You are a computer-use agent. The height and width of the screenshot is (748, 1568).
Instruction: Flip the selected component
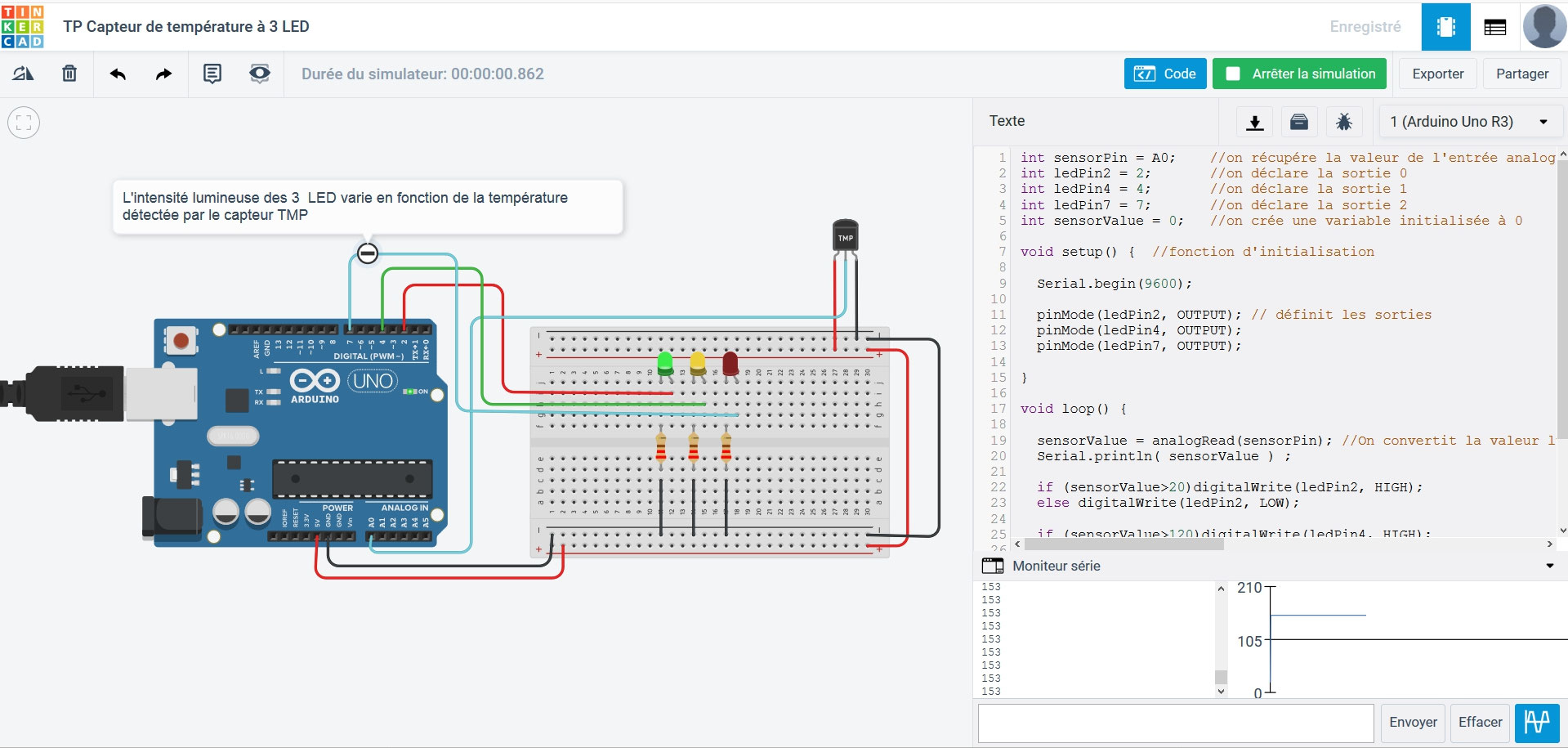click(23, 74)
